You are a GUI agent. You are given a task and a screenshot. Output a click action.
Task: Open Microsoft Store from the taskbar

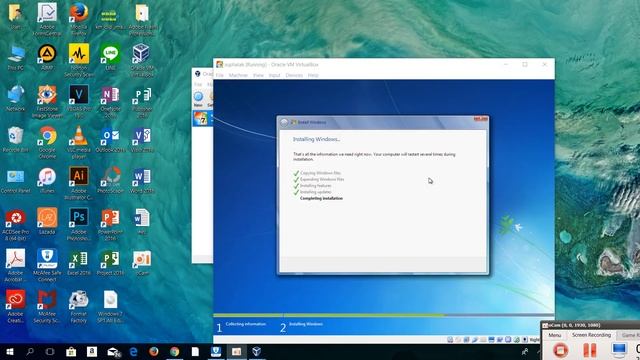point(71,351)
